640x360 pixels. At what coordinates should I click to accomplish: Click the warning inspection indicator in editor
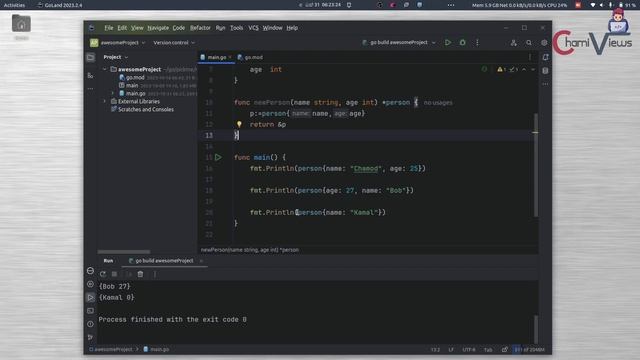tap(501, 70)
